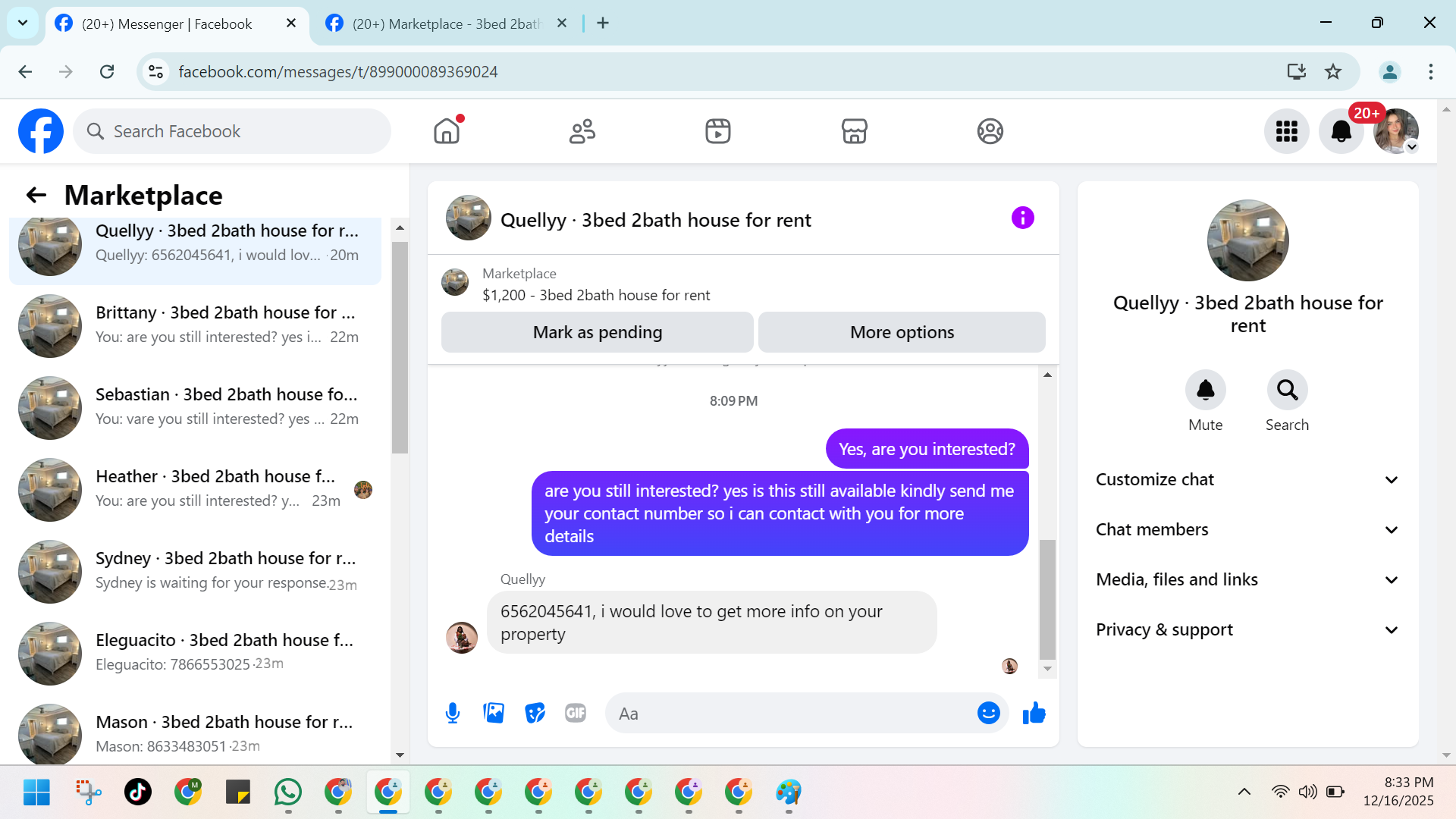This screenshot has height=819, width=1456.
Task: Open the Chrome profile avatar
Action: [1390, 72]
